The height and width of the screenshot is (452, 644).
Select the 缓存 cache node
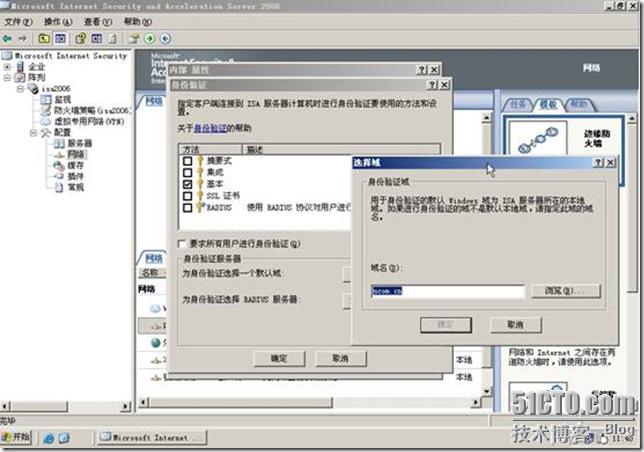(x=76, y=165)
